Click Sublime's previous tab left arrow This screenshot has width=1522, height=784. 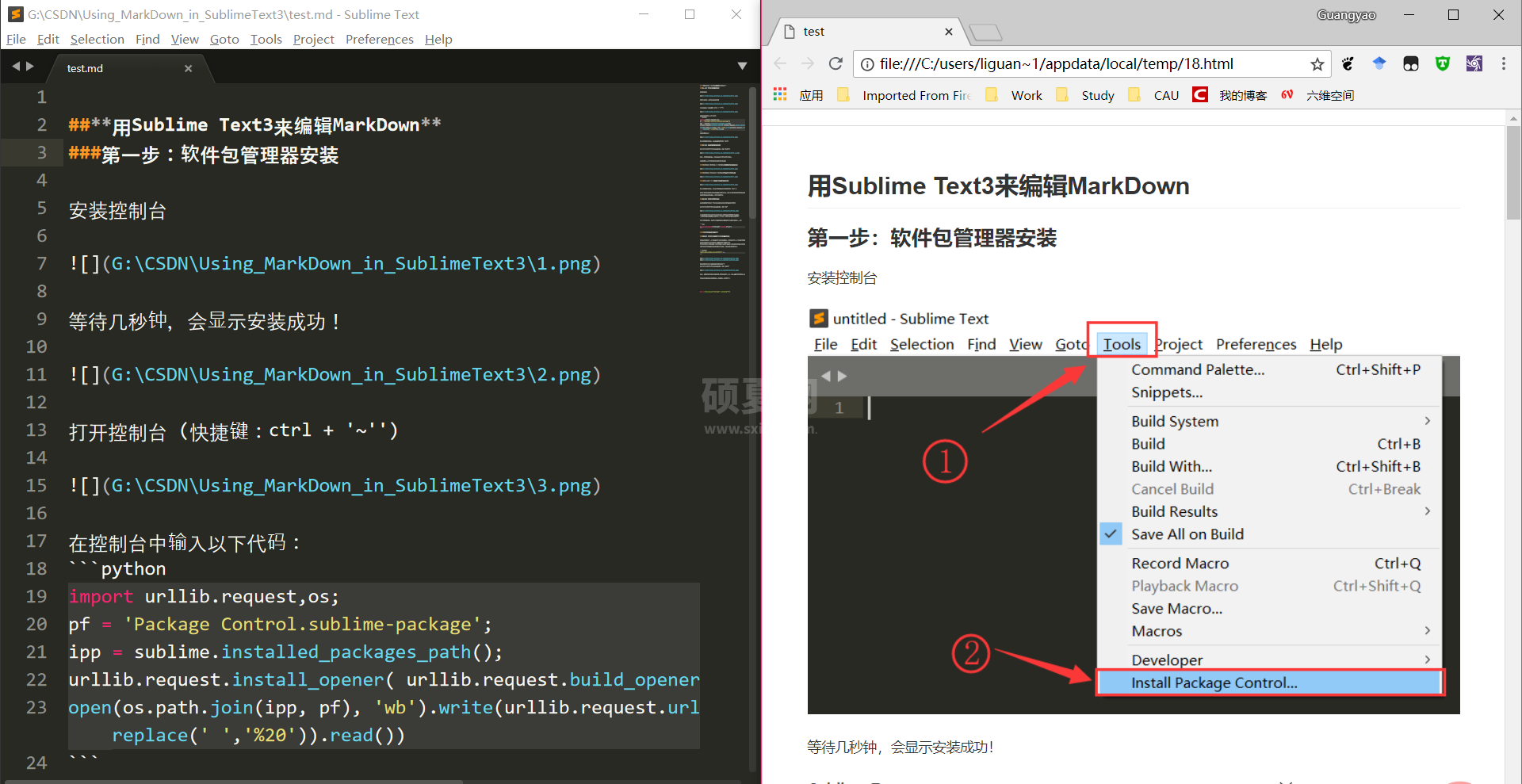coord(16,67)
